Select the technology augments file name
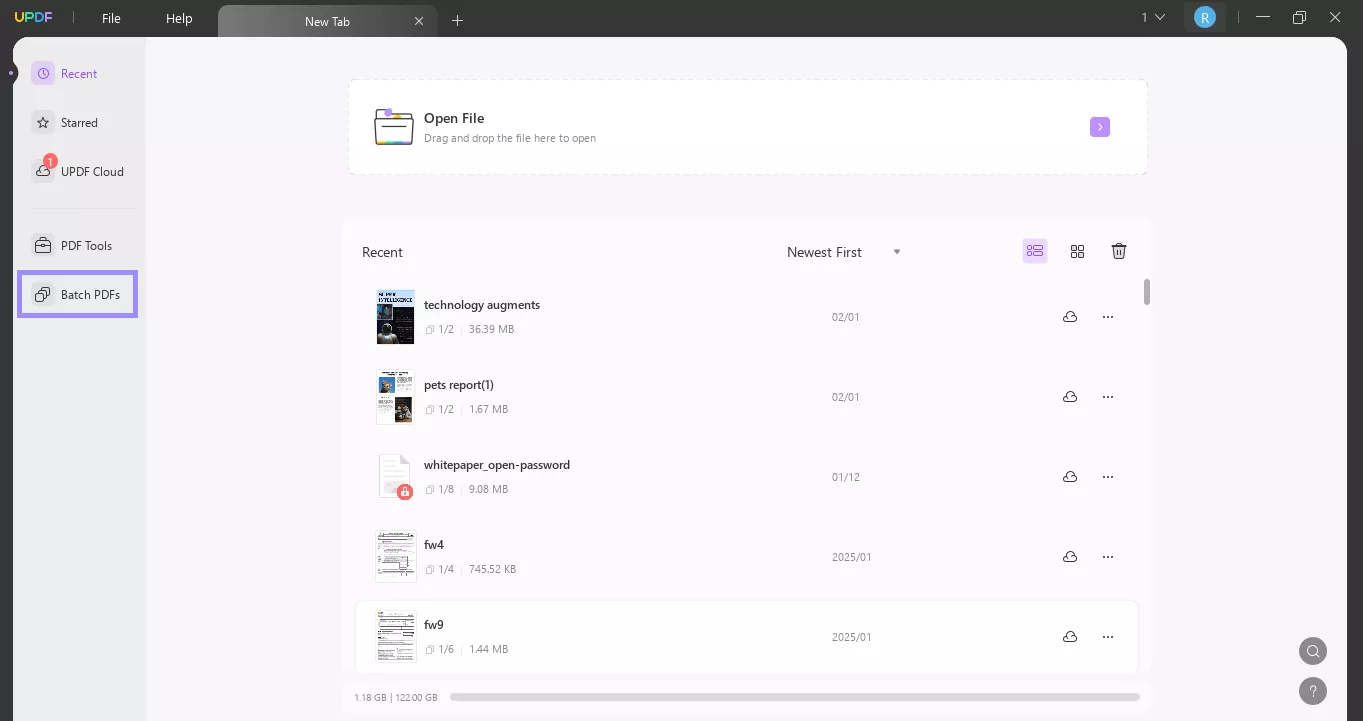 tap(482, 305)
